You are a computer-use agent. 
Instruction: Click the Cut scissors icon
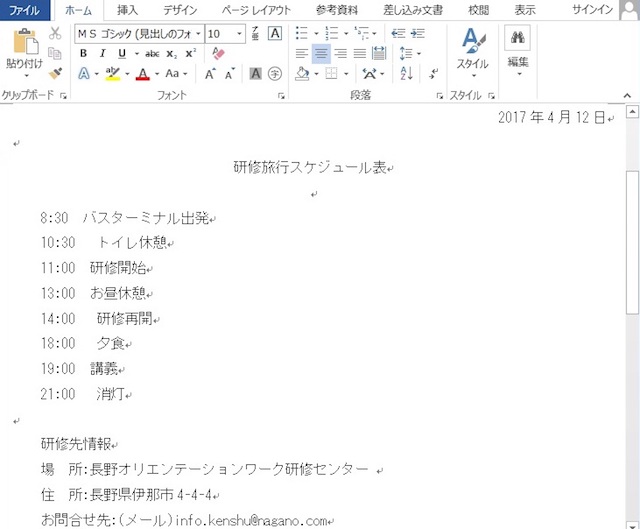point(55,33)
